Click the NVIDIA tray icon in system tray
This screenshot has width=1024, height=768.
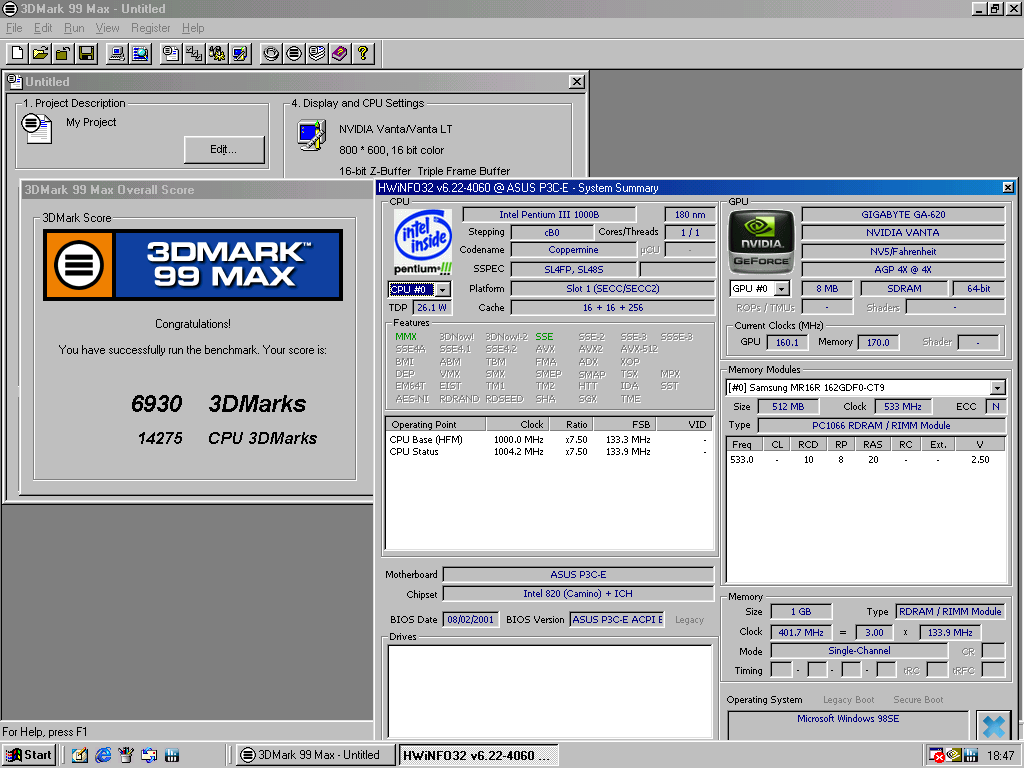point(954,755)
